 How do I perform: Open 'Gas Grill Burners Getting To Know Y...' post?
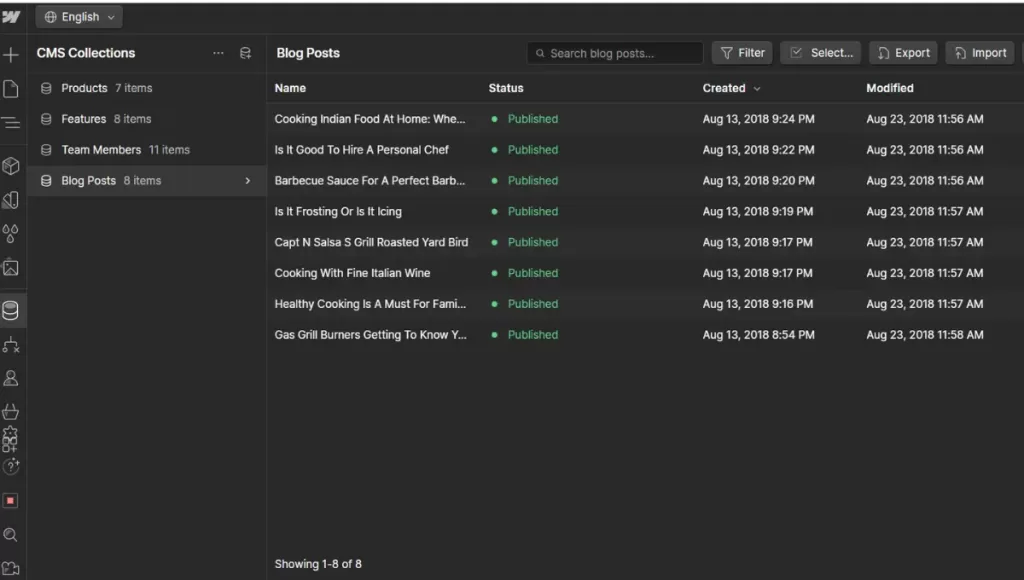pos(370,334)
